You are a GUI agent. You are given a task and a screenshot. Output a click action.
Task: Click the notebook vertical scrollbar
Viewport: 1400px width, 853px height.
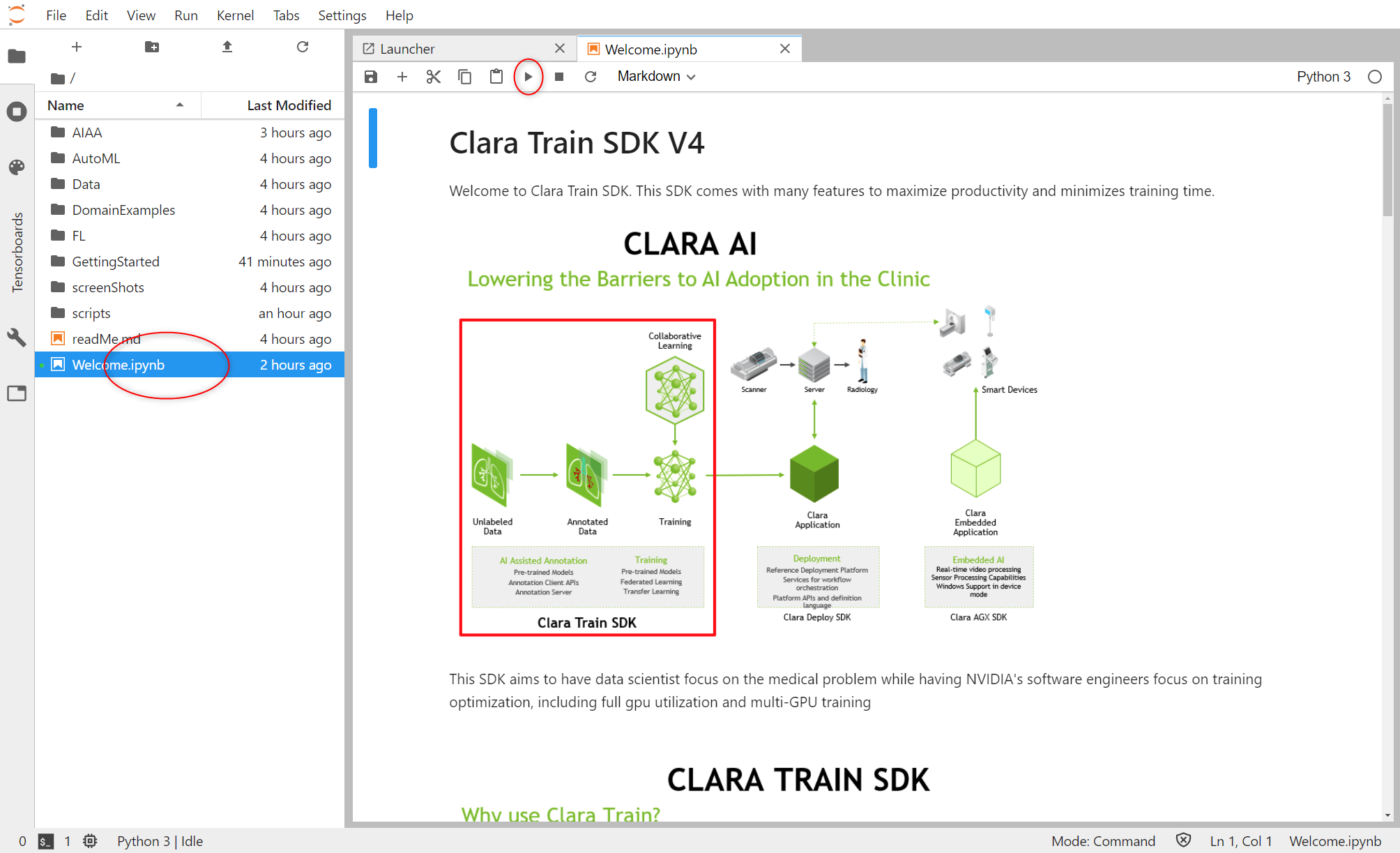1387,160
